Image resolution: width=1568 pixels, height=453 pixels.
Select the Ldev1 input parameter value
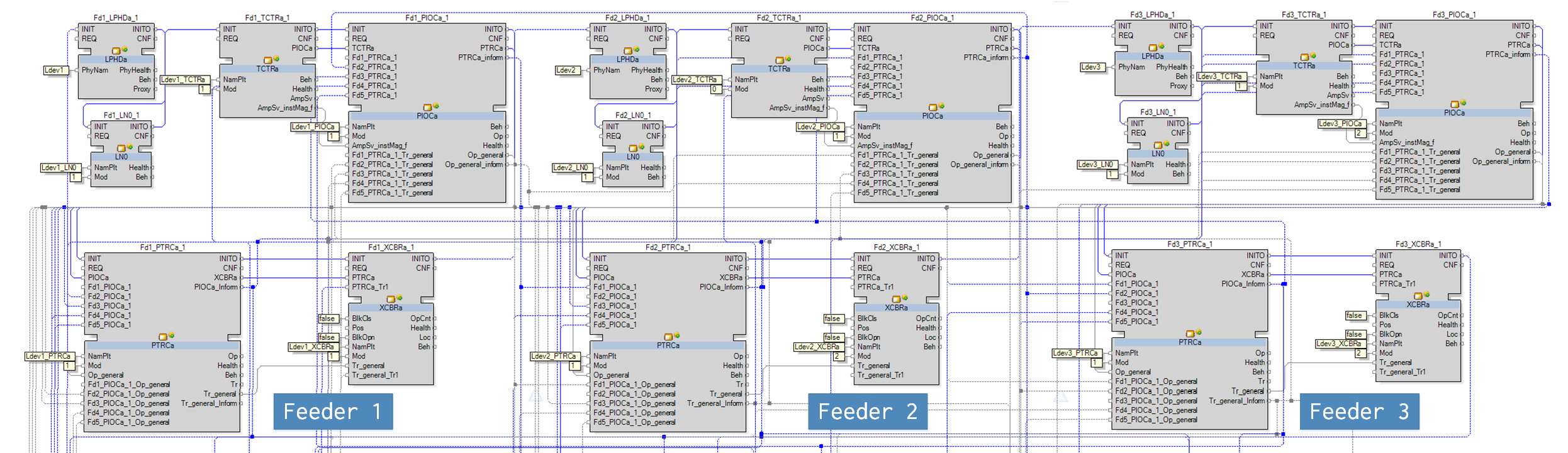coord(55,70)
